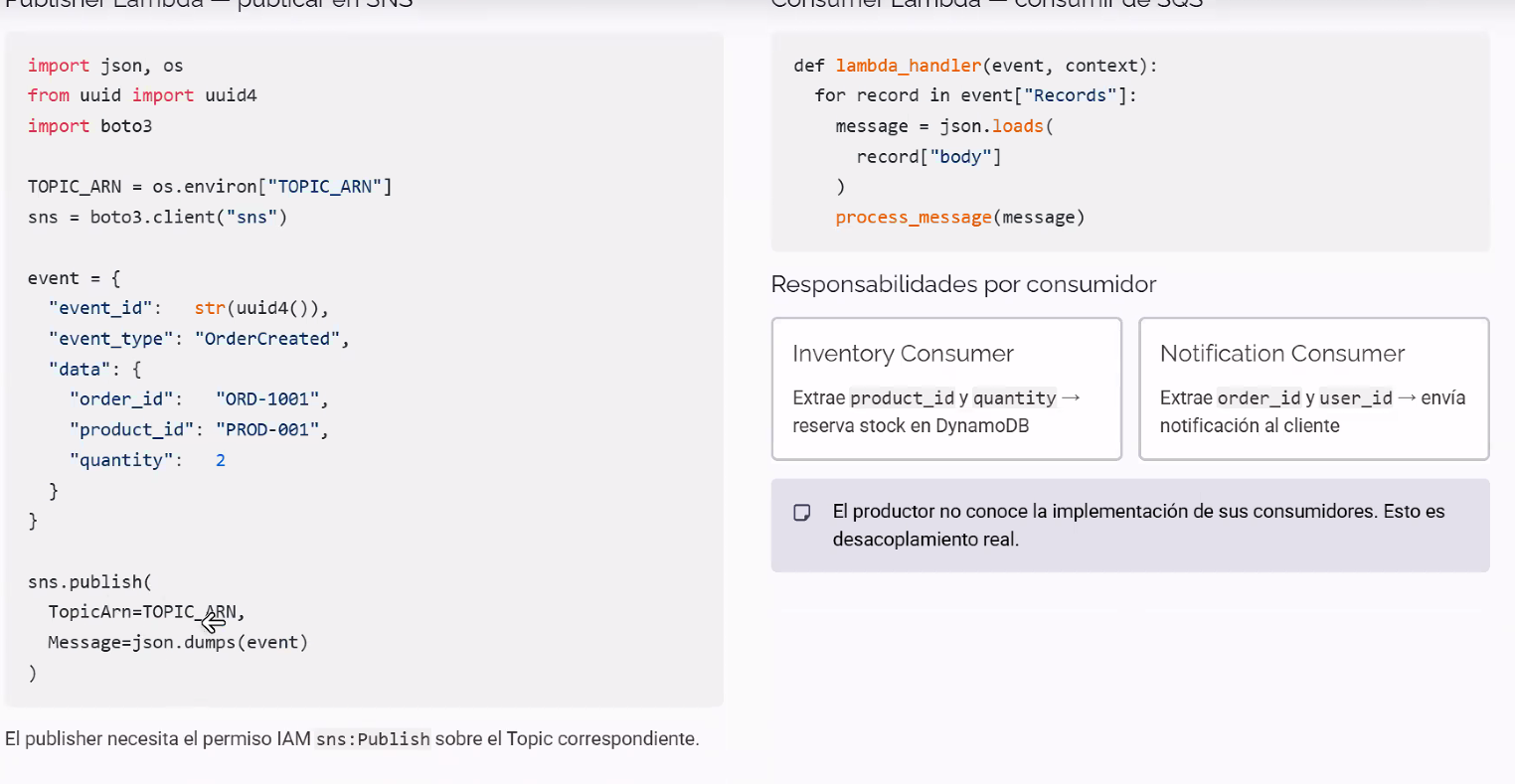Select the Inventory Consumer card heading
1515x784 pixels.
903,354
